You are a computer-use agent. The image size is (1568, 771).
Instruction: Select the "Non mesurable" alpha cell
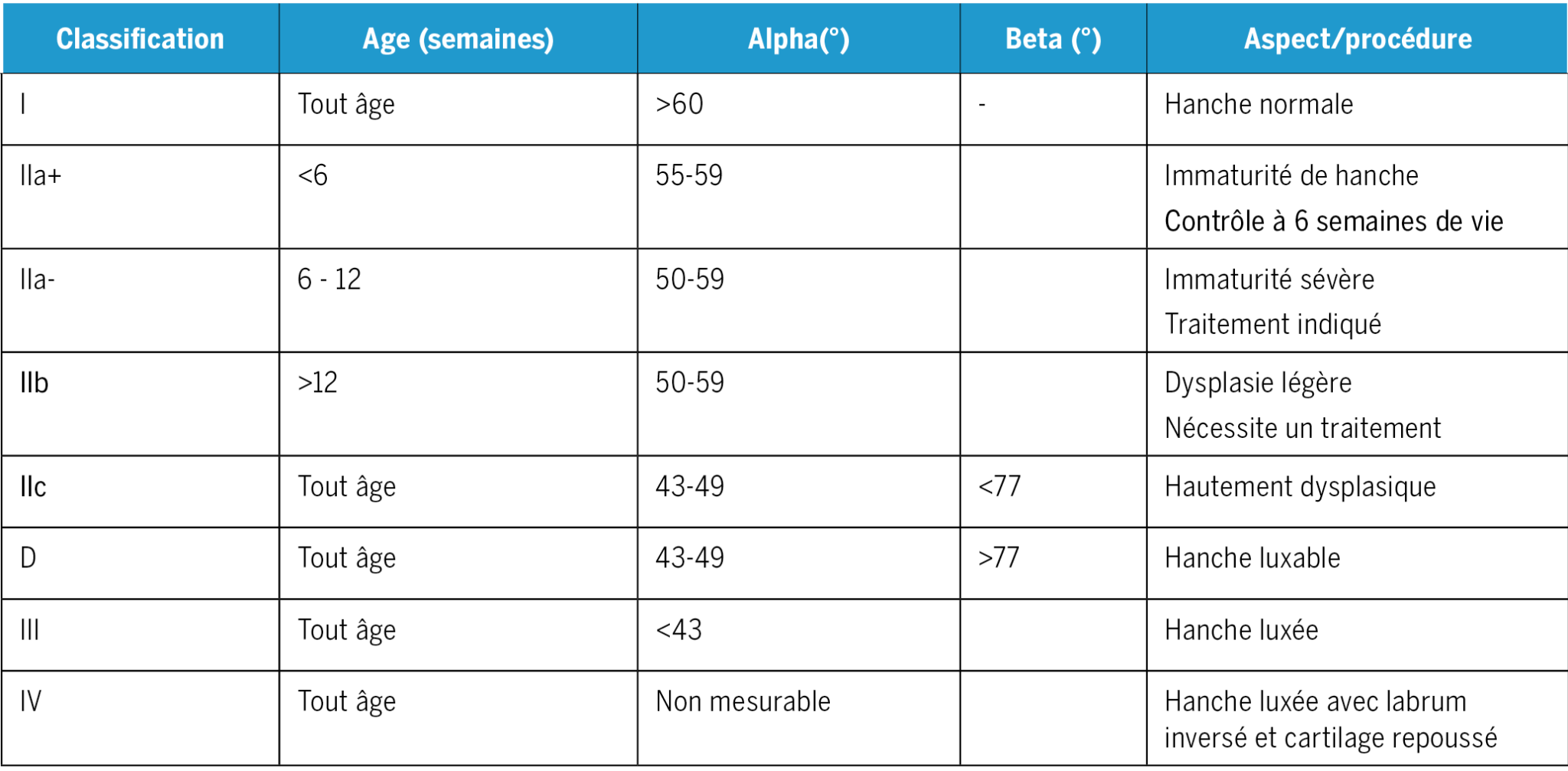(743, 701)
